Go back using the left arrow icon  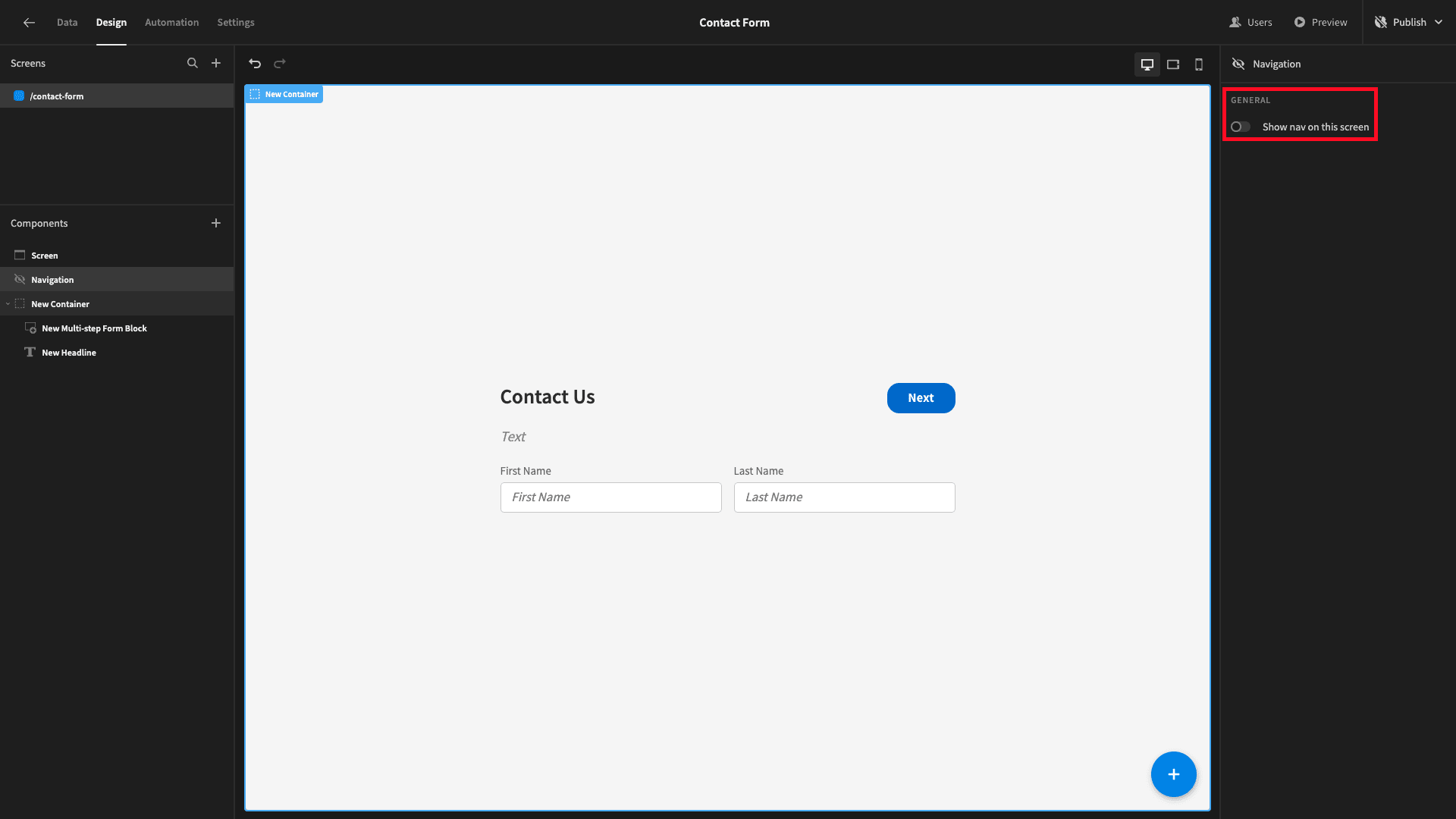coord(29,23)
